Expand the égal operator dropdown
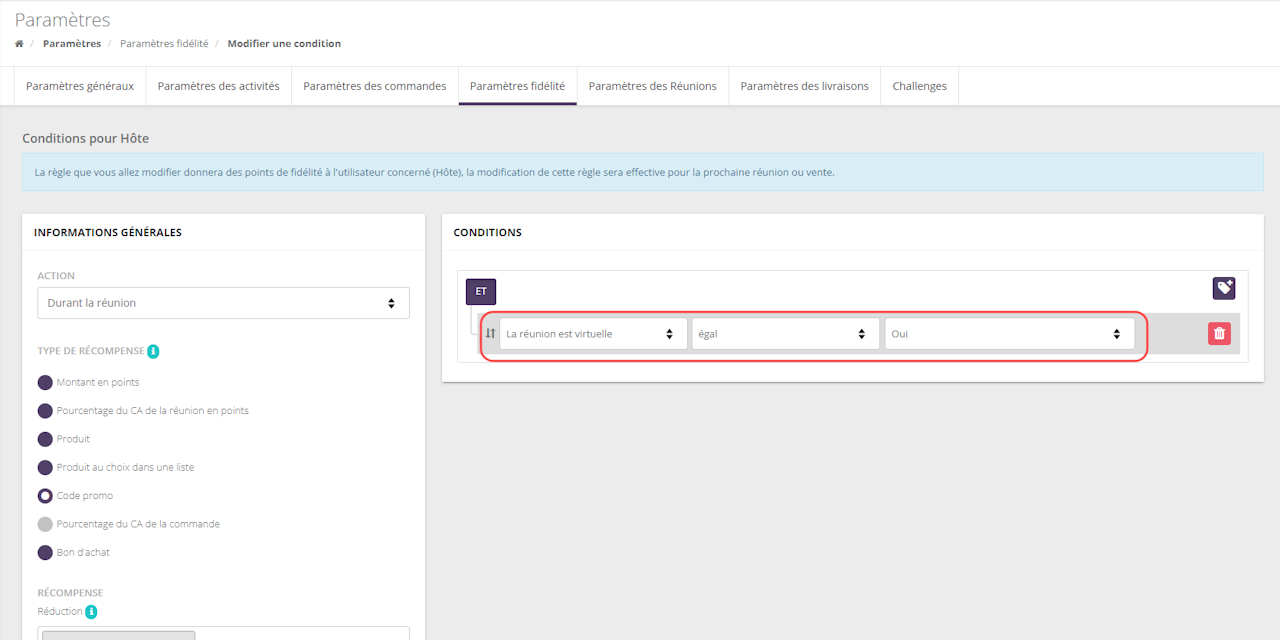The height and width of the screenshot is (640, 1280). (x=785, y=334)
